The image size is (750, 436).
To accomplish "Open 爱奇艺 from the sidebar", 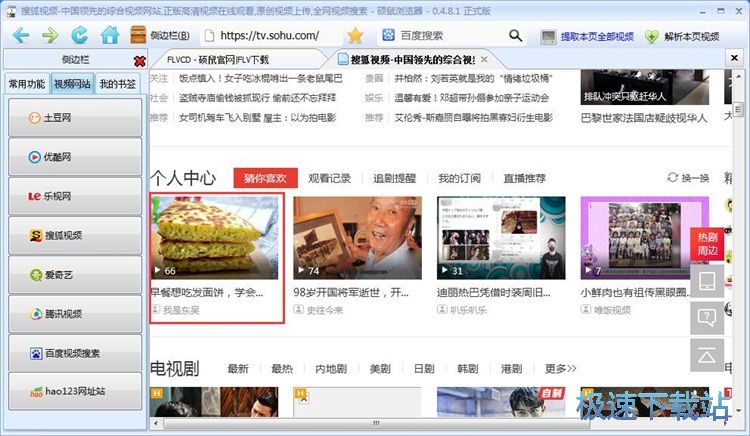I will tap(75, 275).
